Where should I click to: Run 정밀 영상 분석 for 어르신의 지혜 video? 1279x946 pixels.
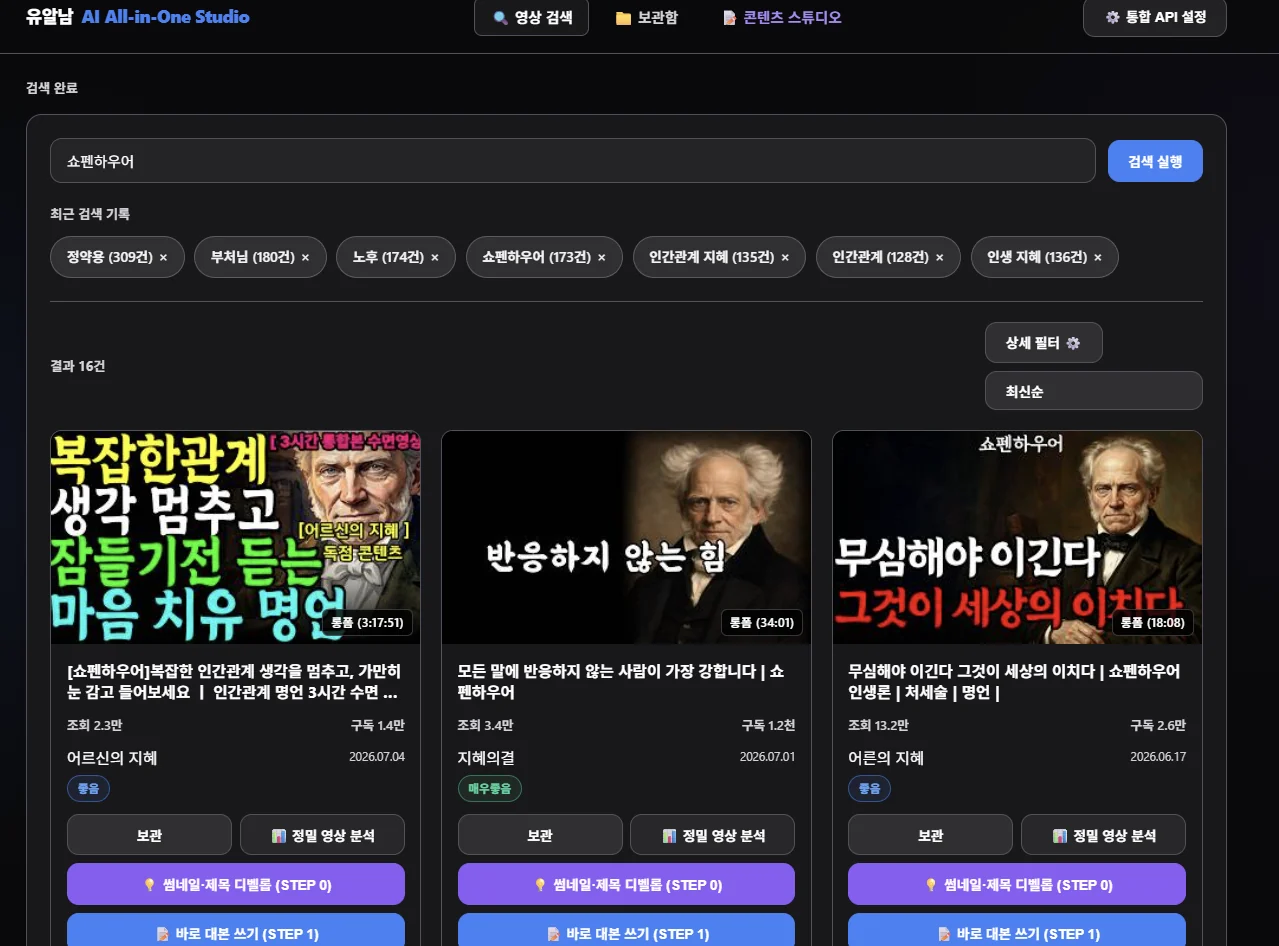click(x=322, y=835)
